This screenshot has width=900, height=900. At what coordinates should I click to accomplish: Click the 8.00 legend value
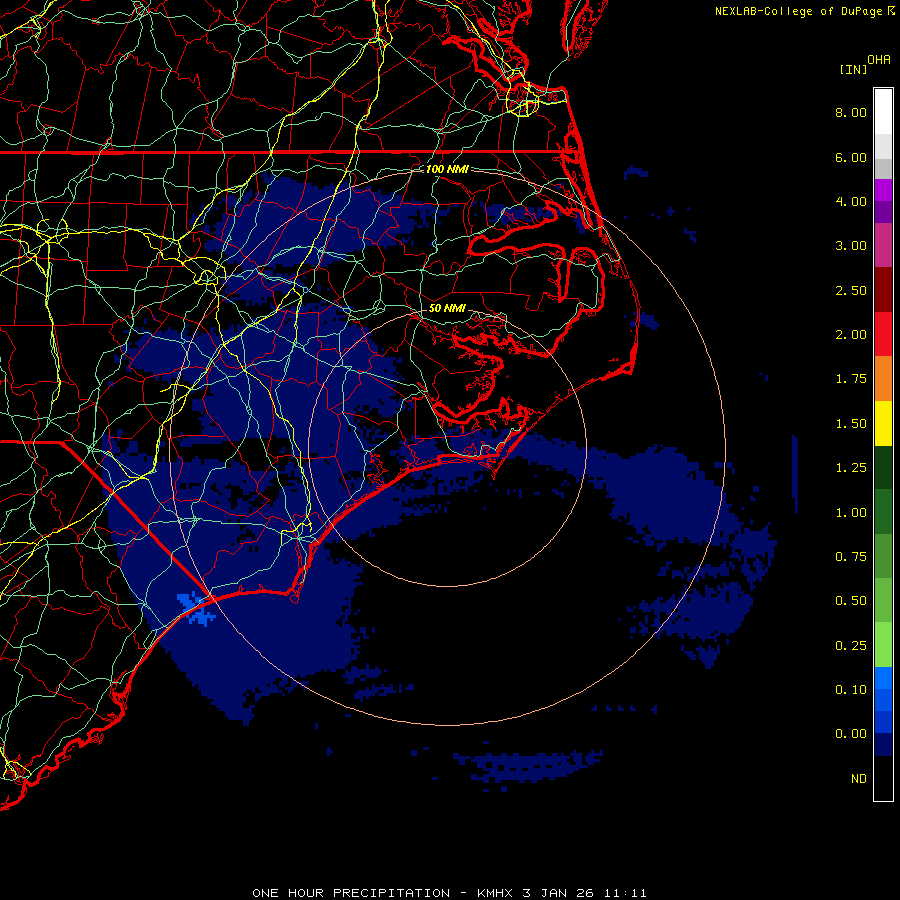(851, 112)
